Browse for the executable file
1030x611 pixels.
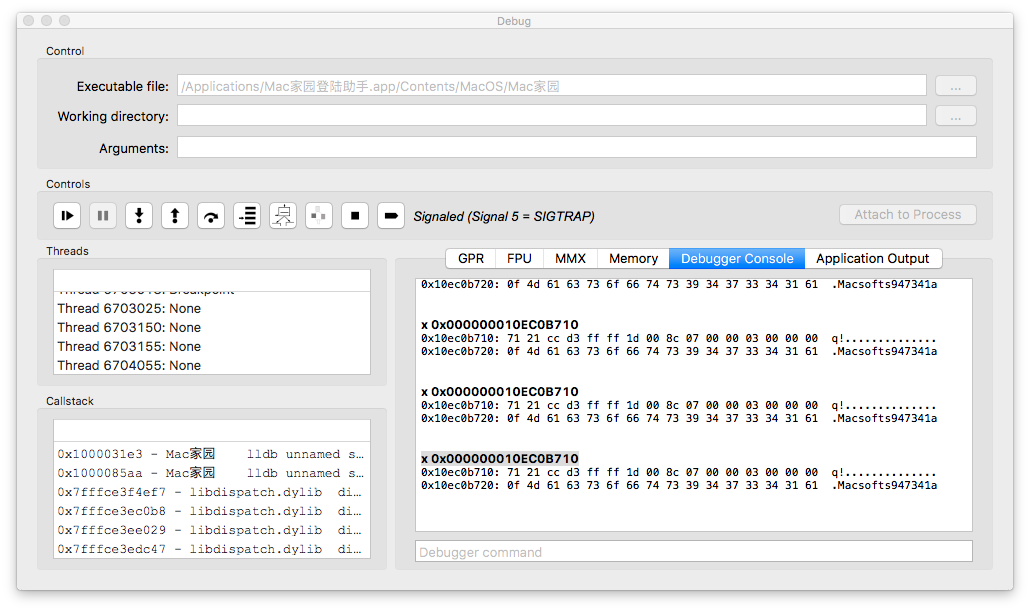[x=955, y=86]
